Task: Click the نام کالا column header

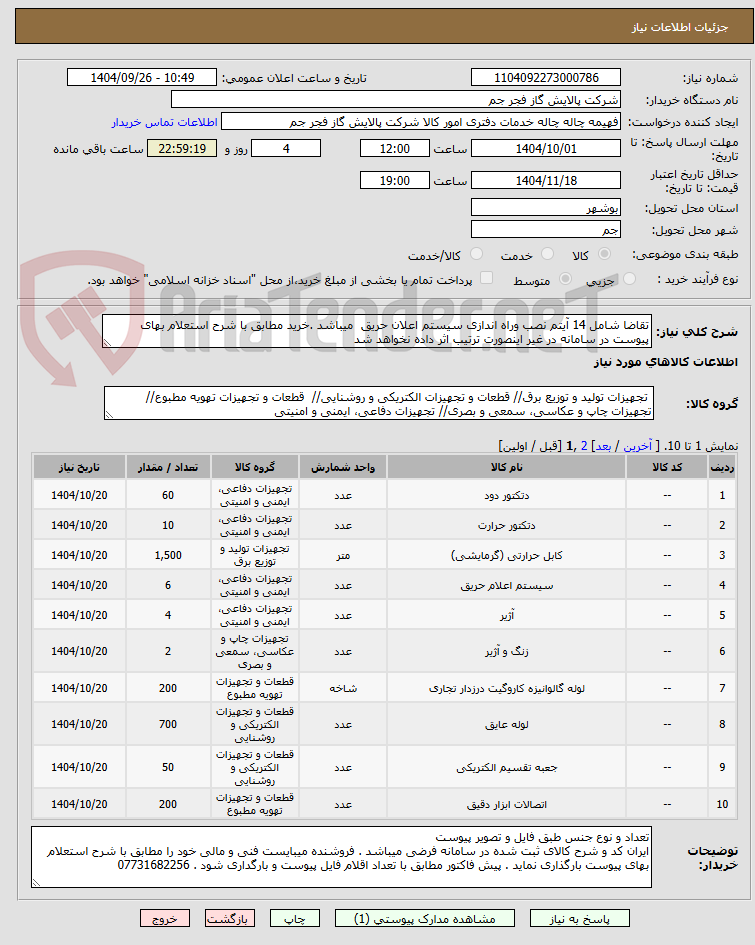Action: coord(507,467)
